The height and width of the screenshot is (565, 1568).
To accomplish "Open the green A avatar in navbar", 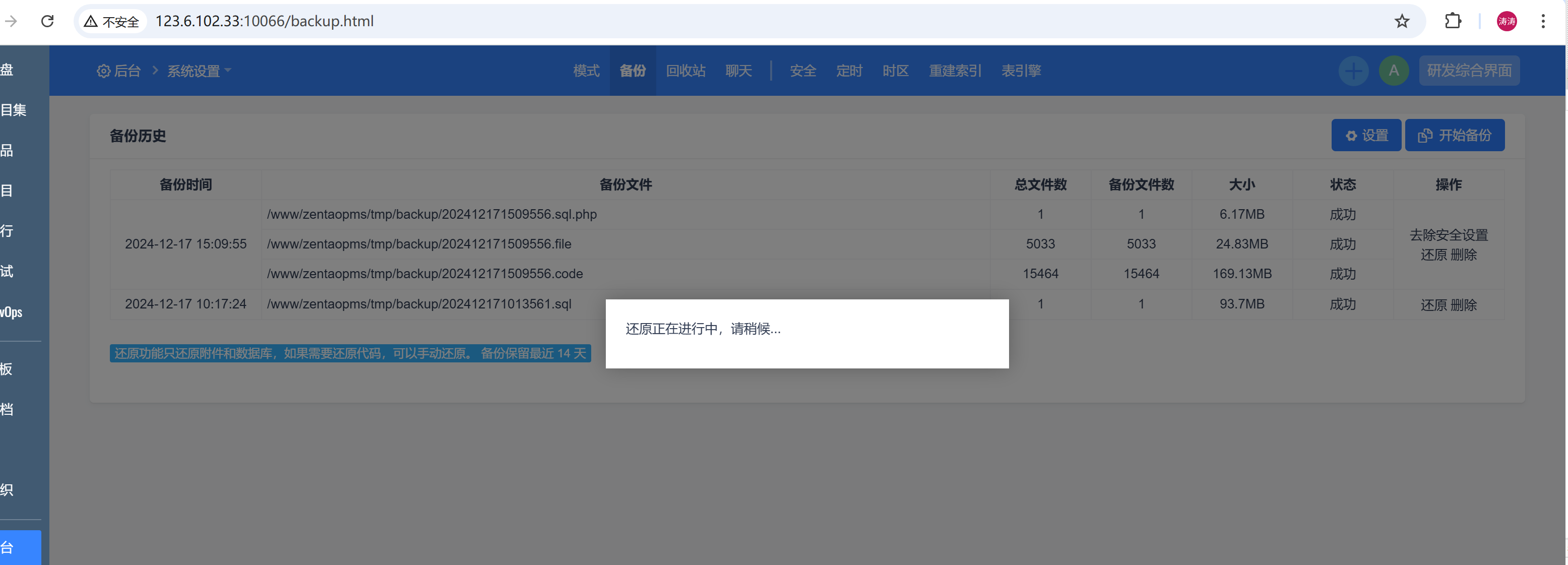I will (x=1394, y=71).
